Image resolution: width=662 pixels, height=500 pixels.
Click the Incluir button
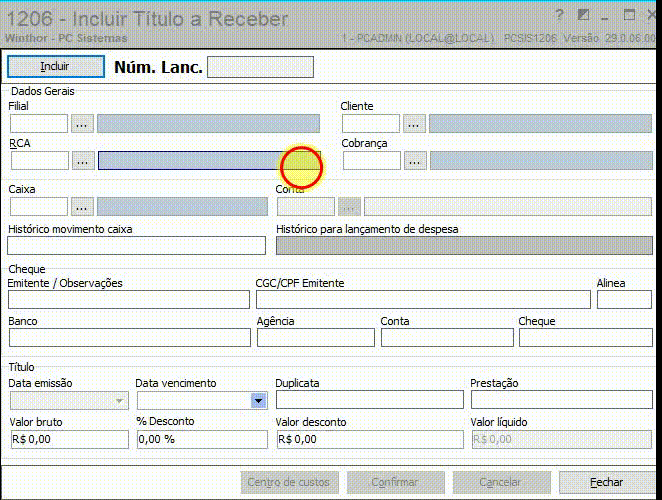[56, 67]
